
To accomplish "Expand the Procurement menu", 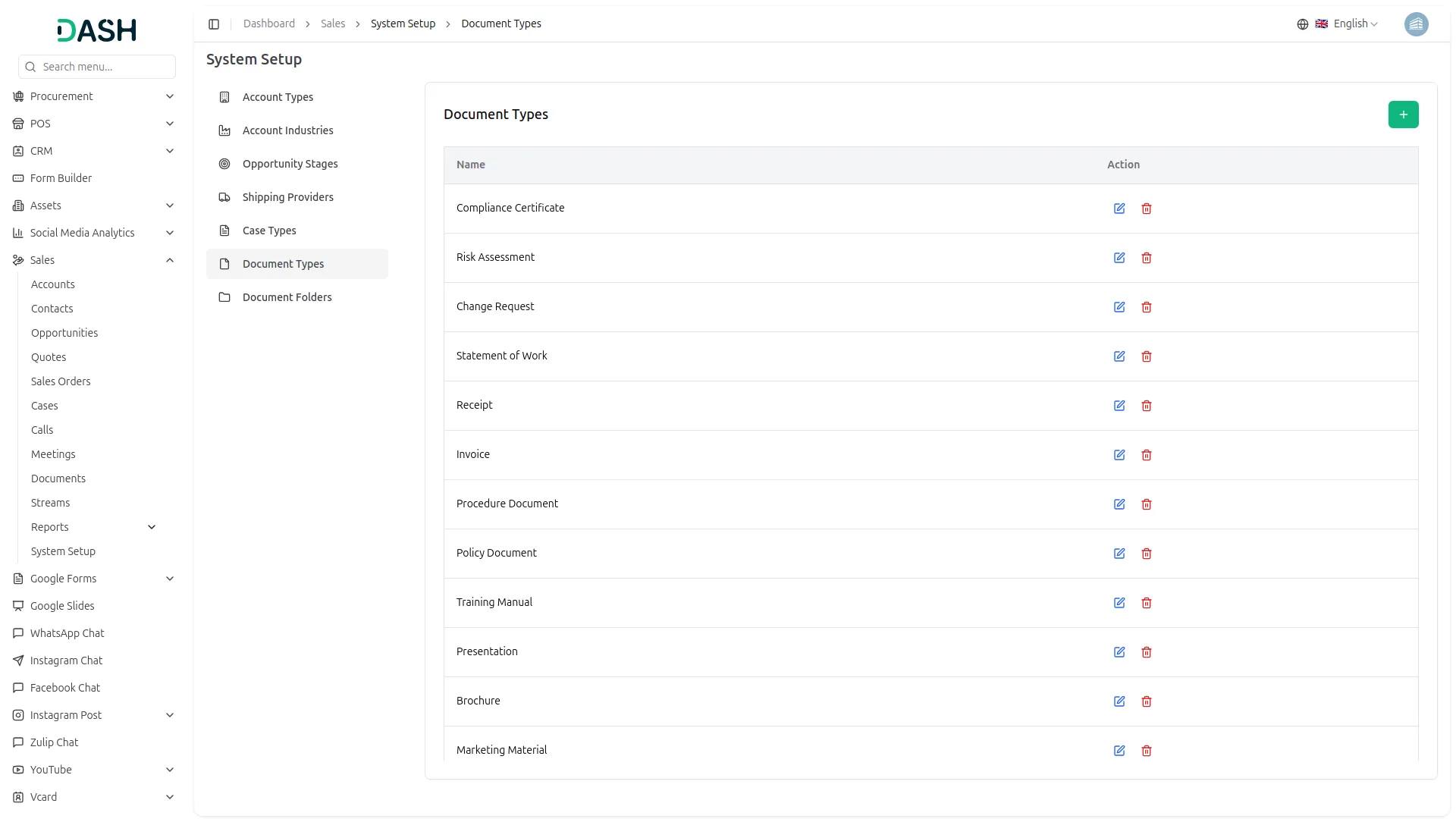I will point(170,96).
